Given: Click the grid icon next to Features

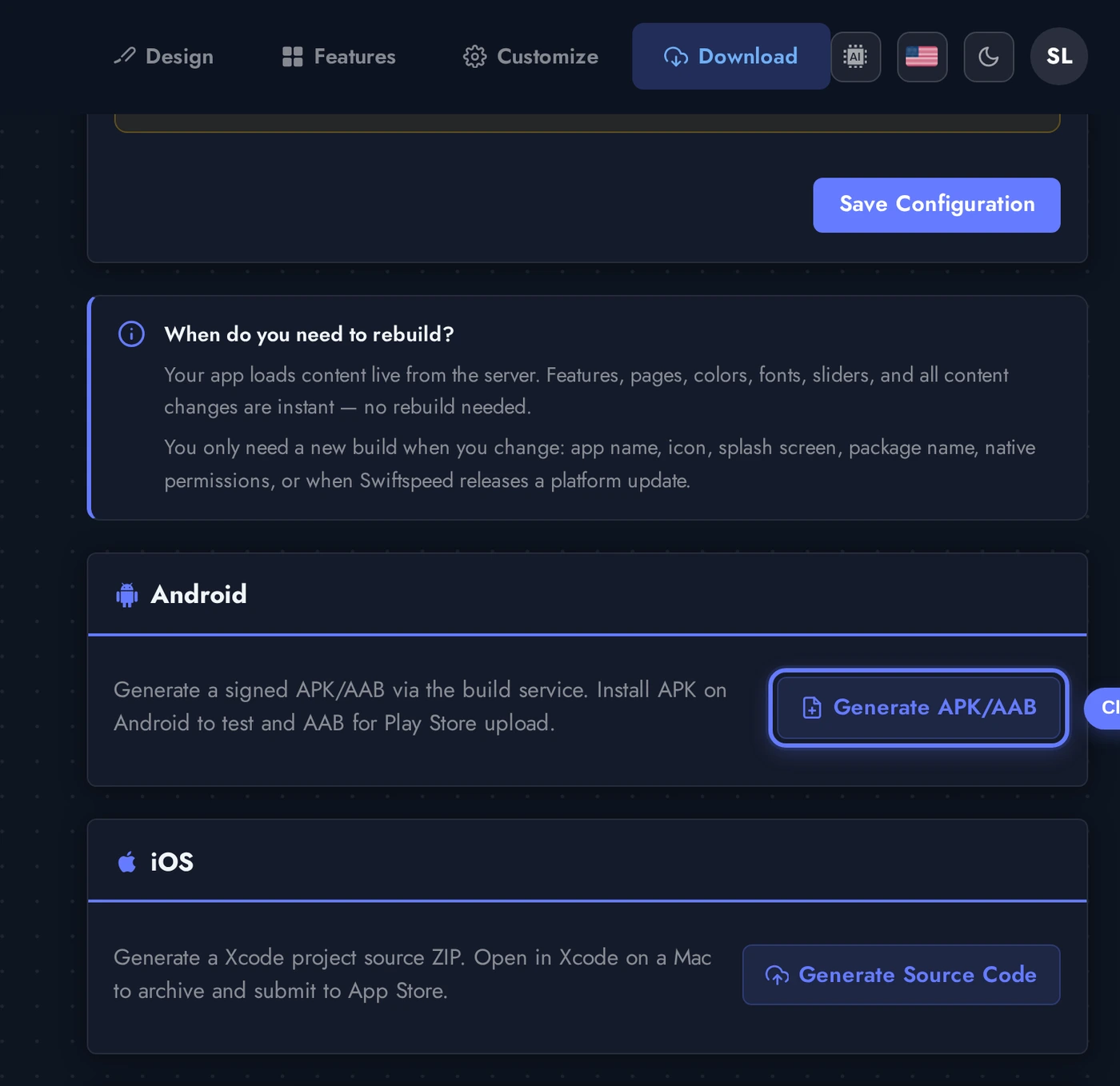Looking at the screenshot, I should pos(293,57).
